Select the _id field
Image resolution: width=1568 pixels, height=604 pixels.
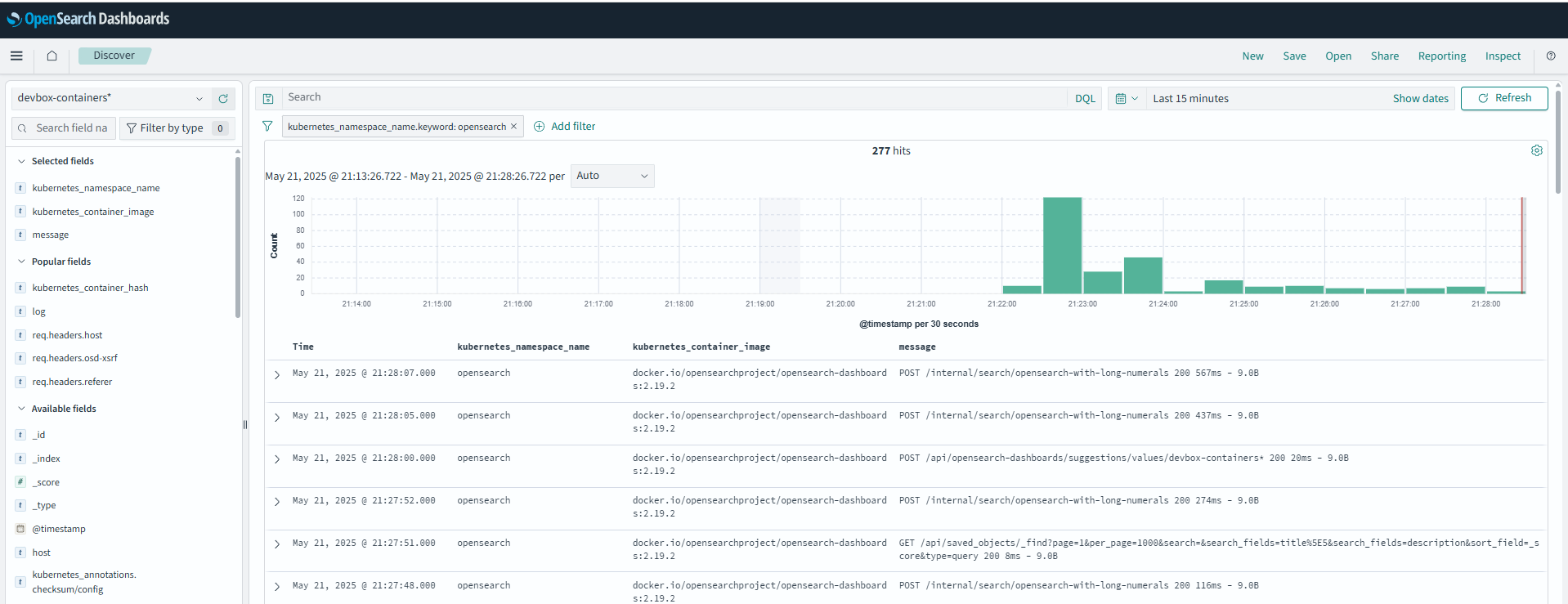(x=38, y=435)
